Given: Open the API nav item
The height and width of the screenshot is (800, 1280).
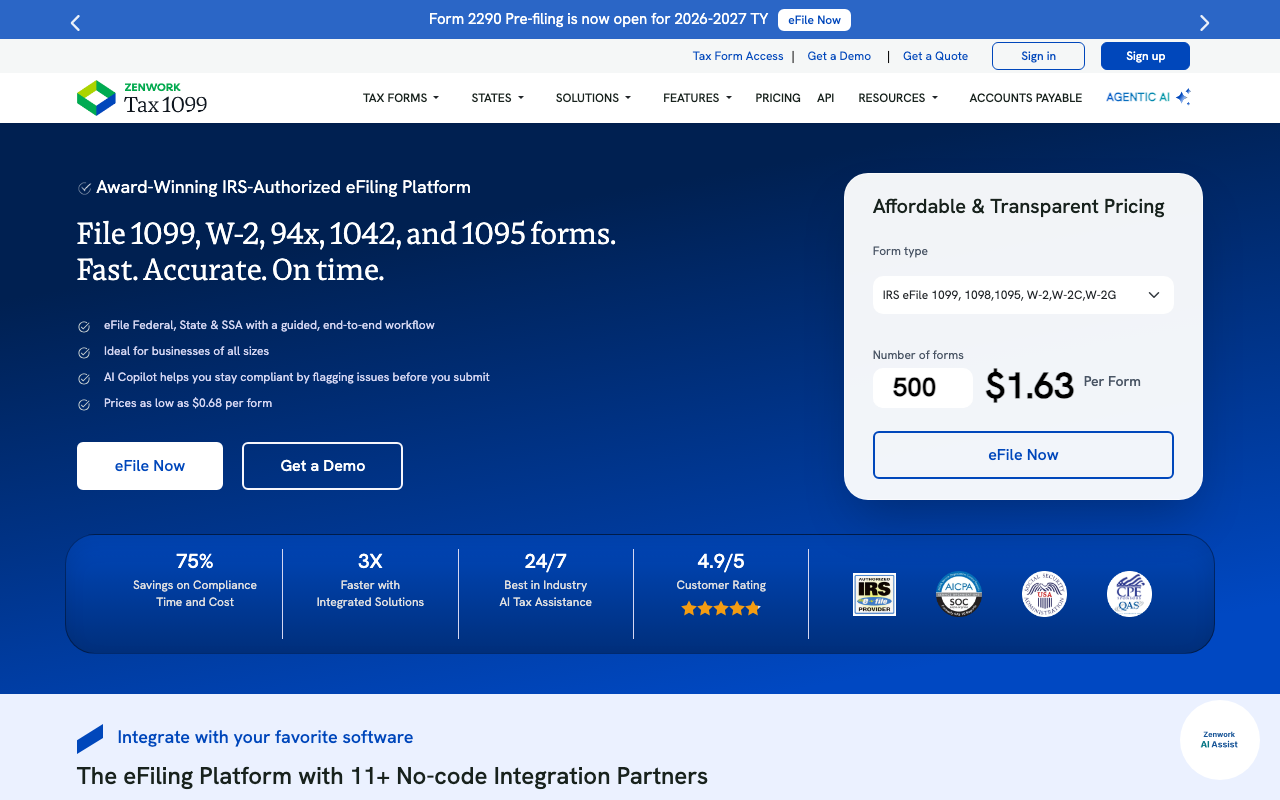Looking at the screenshot, I should [x=825, y=98].
